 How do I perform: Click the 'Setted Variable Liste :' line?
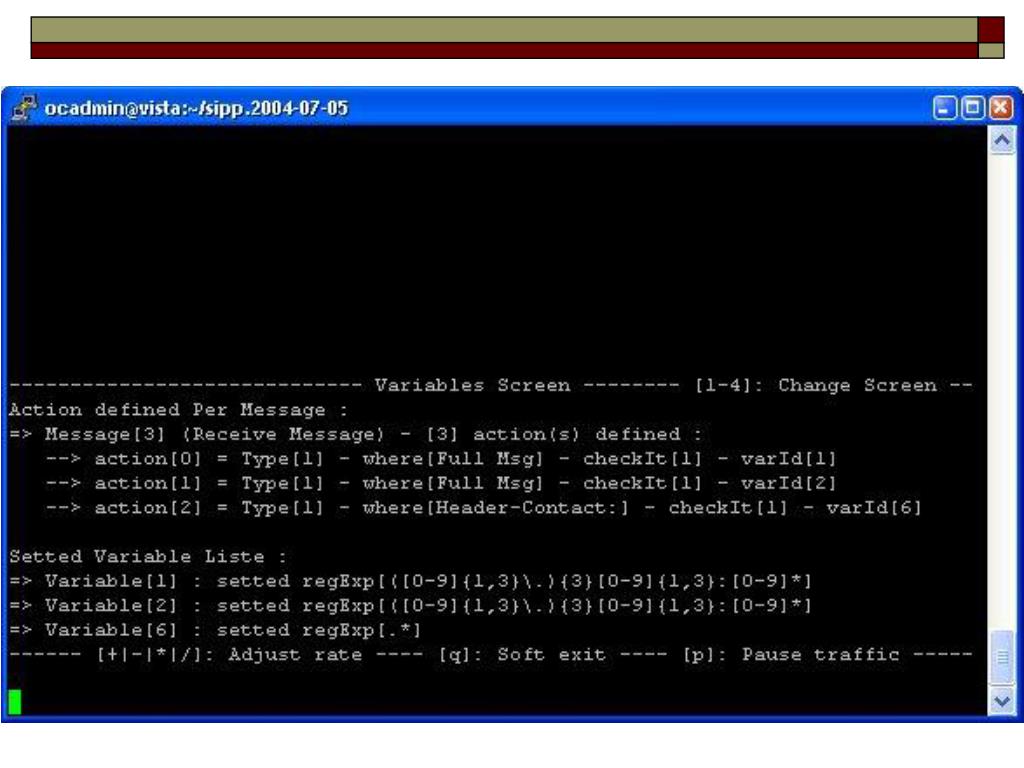(148, 557)
